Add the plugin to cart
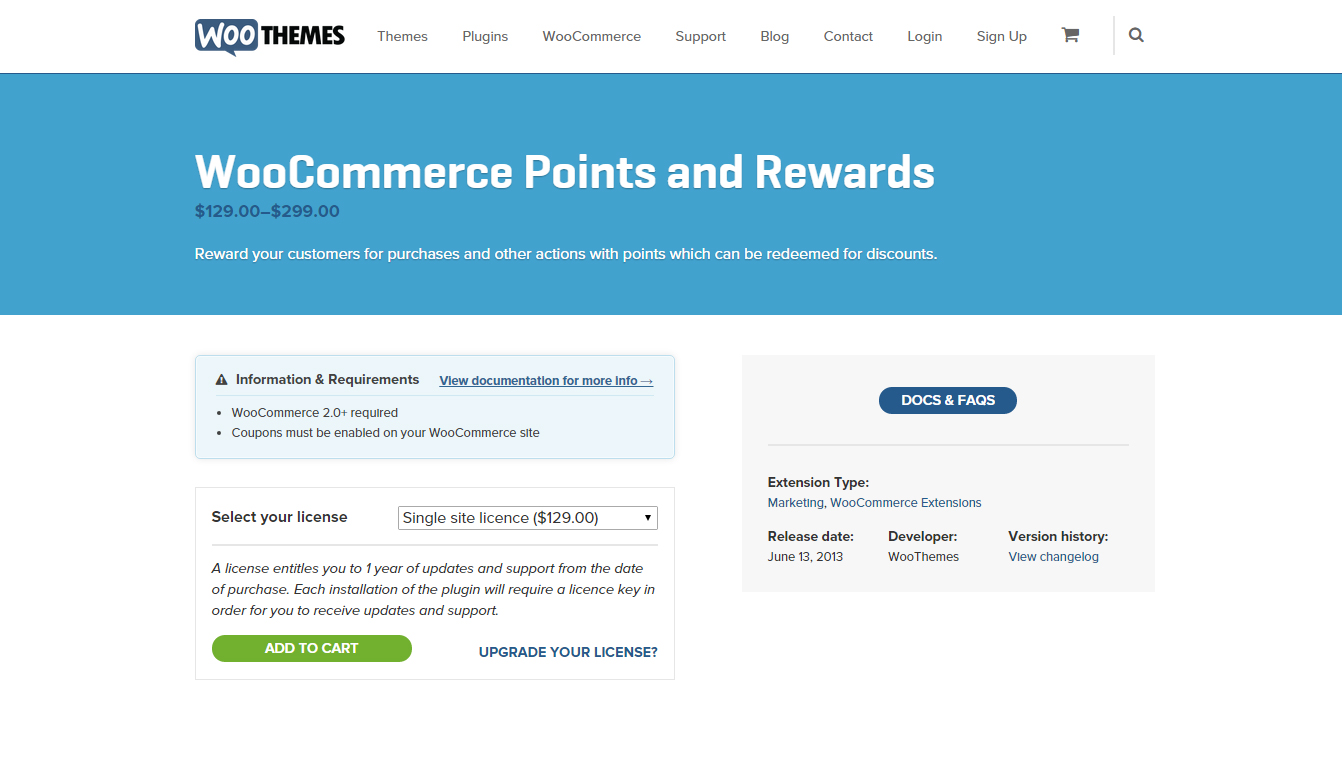This screenshot has height=768, width=1342. (x=312, y=648)
